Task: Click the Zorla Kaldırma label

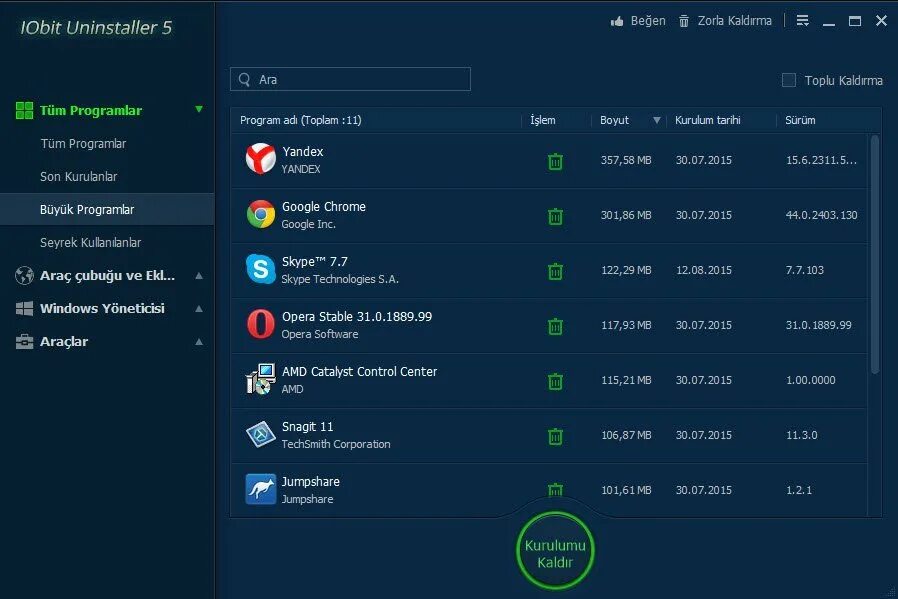Action: click(x=734, y=21)
